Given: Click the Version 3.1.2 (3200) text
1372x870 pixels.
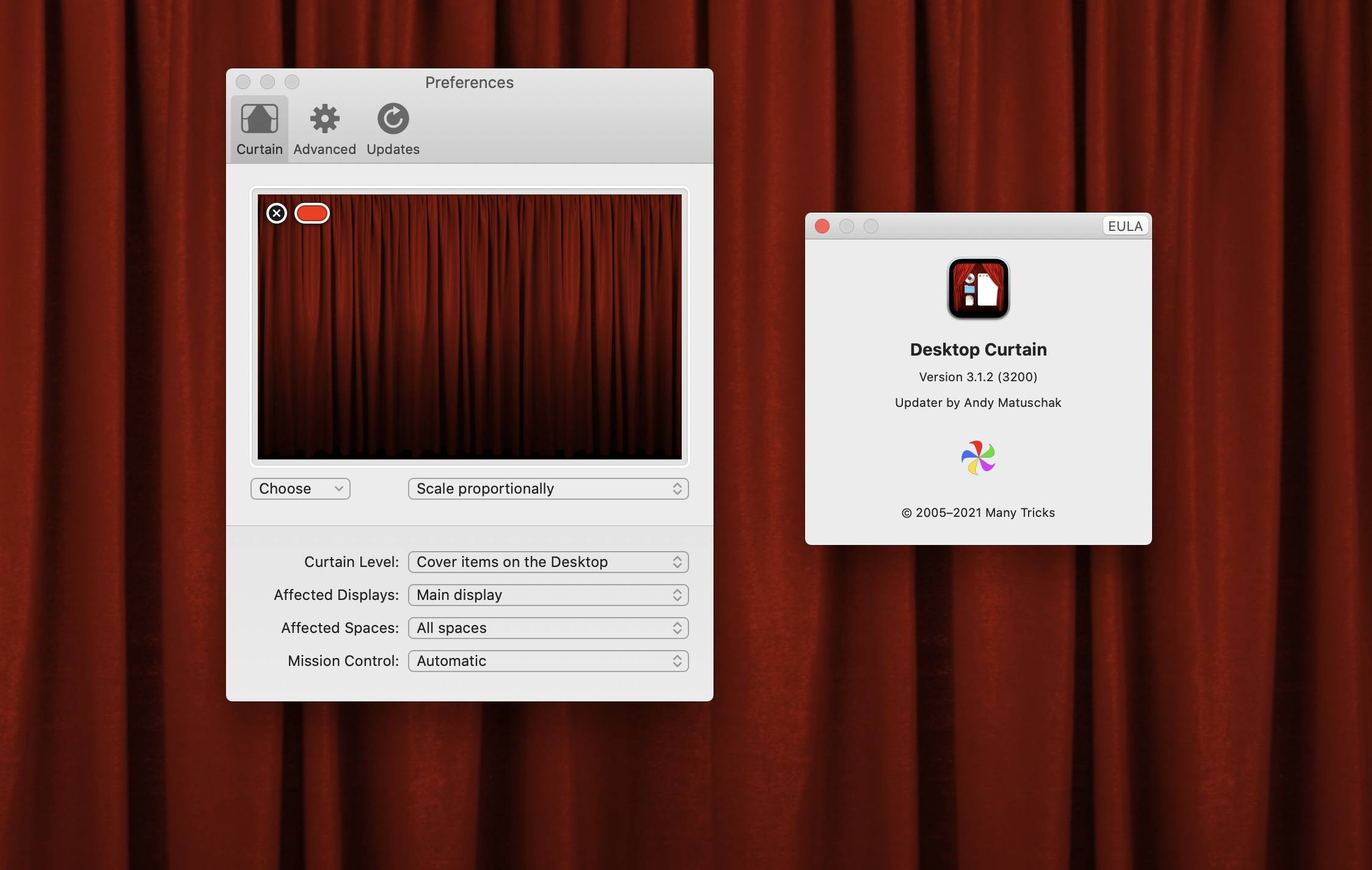Looking at the screenshot, I should 978,377.
